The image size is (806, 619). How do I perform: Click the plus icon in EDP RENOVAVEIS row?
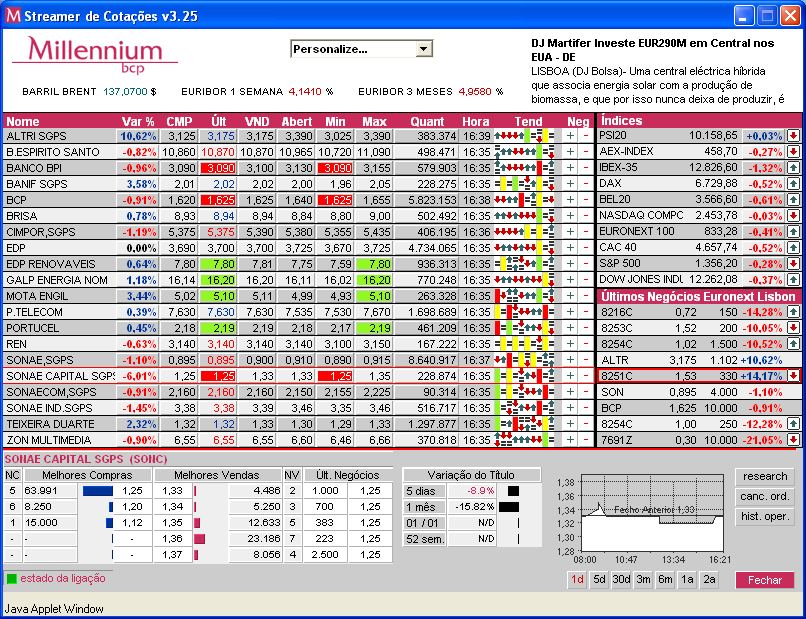click(570, 264)
